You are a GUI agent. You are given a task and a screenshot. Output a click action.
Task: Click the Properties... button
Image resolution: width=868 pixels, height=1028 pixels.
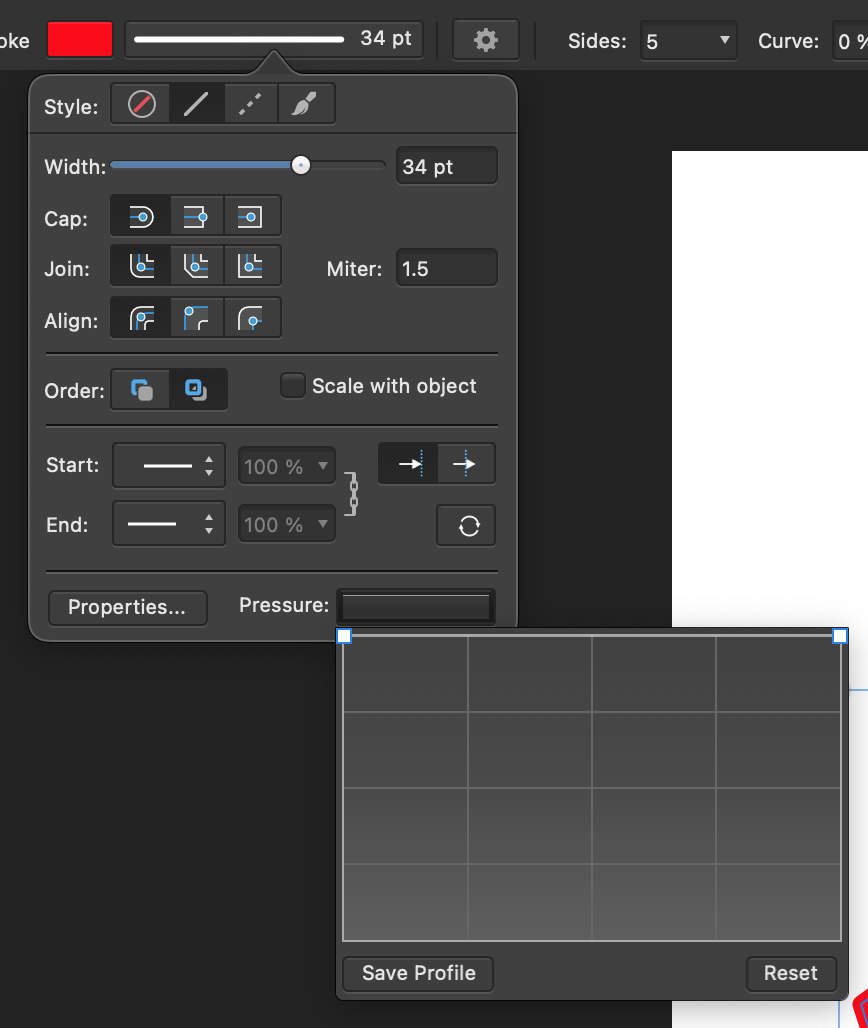(128, 607)
